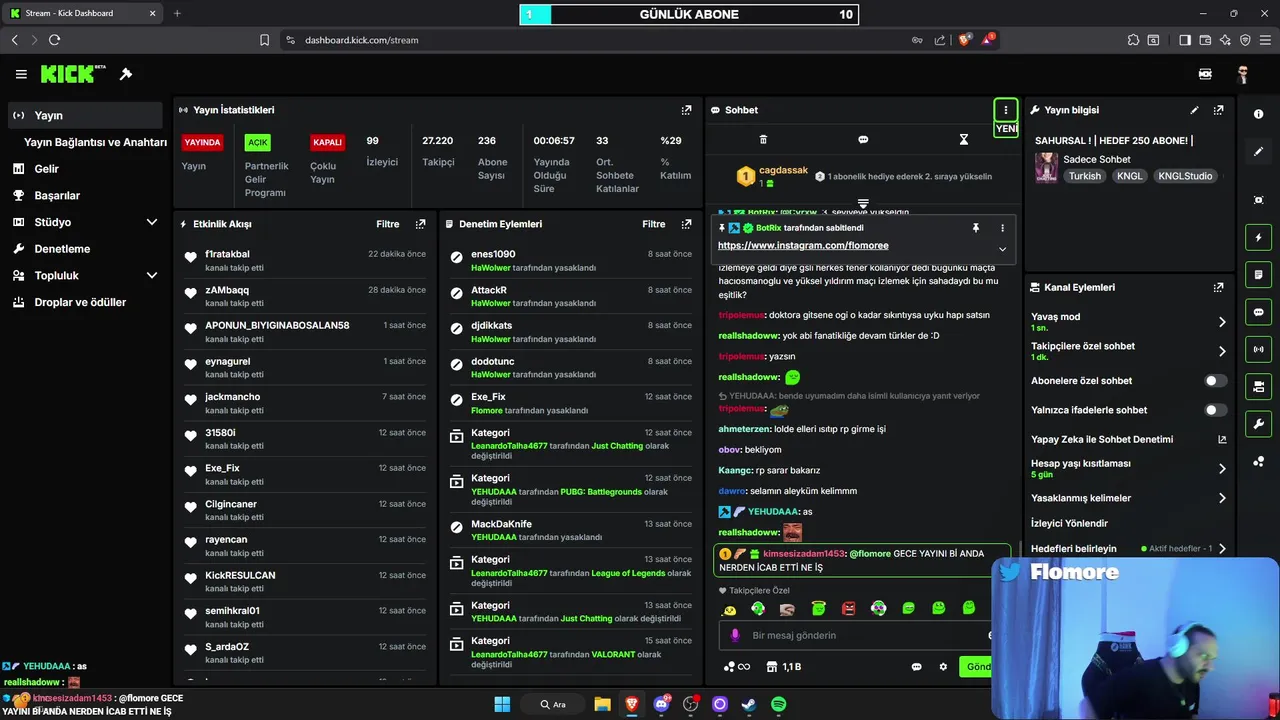1280x720 pixels.
Task: Open the shop icon showing 1,1B
Action: 784,667
